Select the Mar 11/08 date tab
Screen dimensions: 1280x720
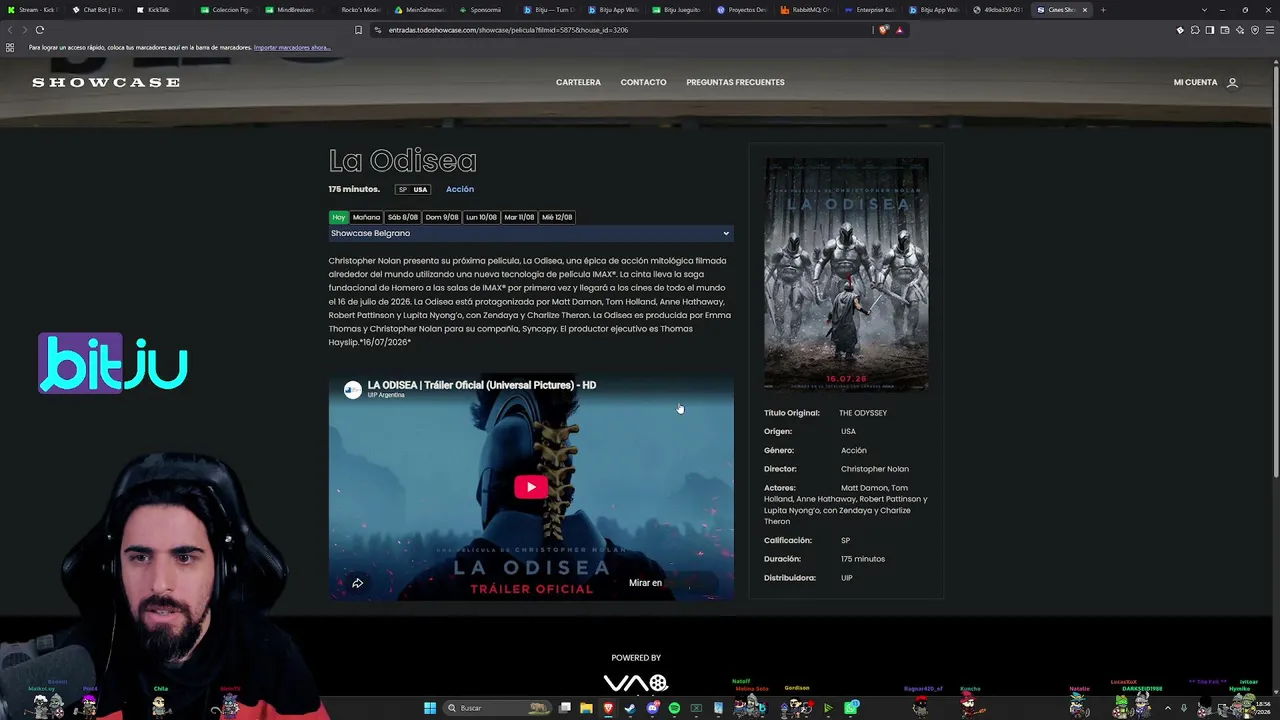point(520,217)
